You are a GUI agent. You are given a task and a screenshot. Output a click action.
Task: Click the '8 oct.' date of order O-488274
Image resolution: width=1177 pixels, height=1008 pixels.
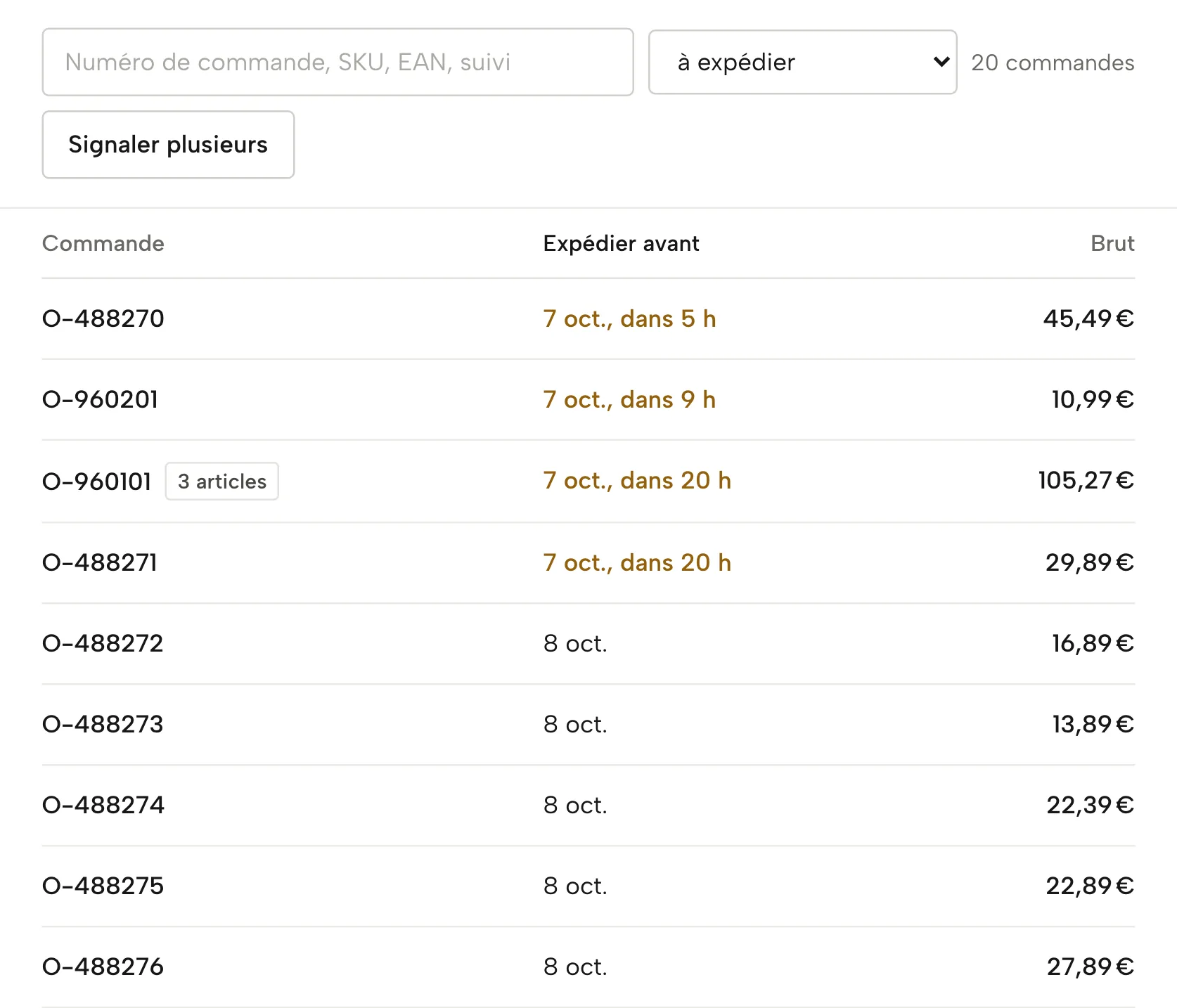(575, 805)
